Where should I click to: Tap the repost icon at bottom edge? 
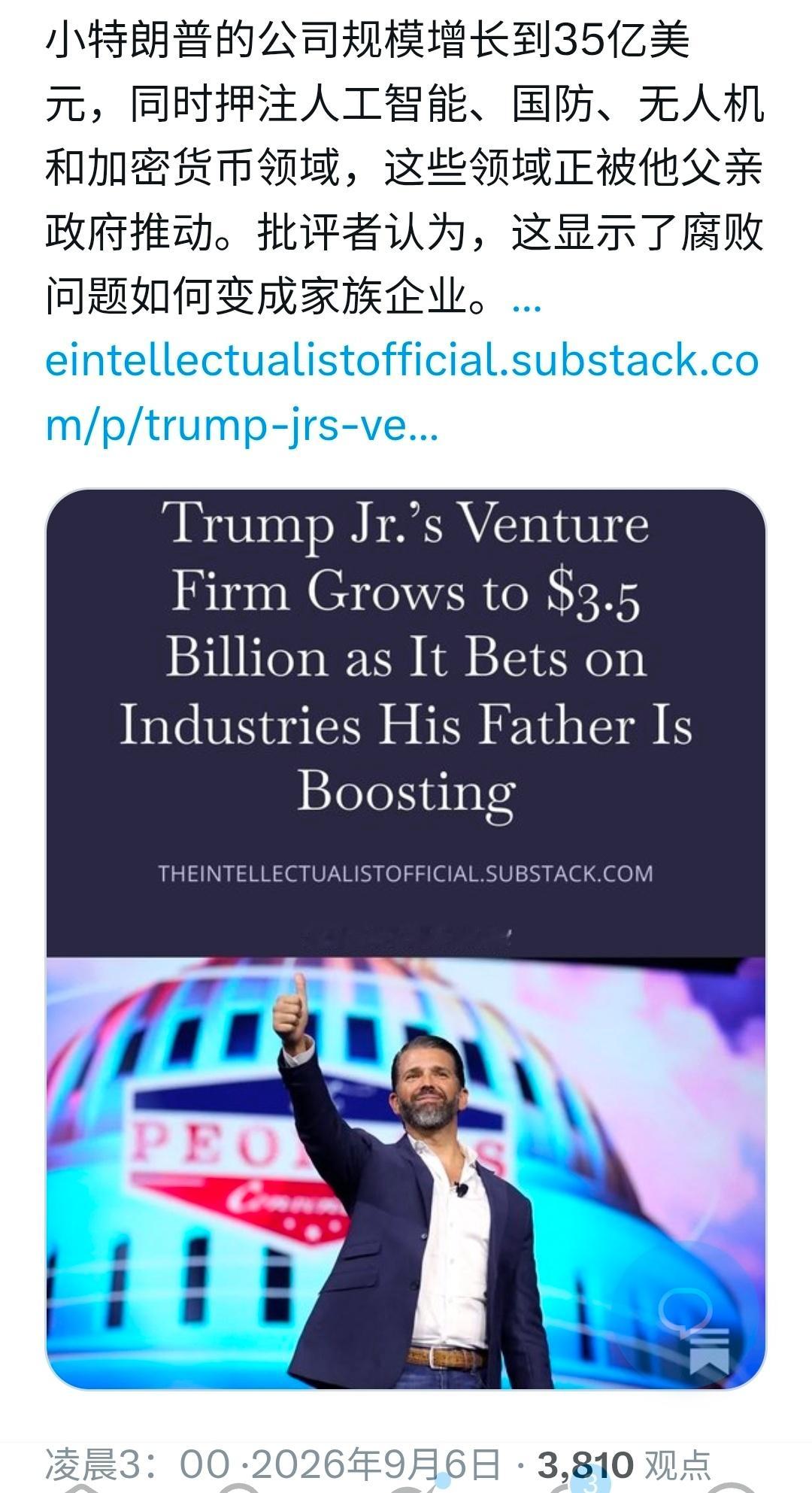tap(239, 1488)
